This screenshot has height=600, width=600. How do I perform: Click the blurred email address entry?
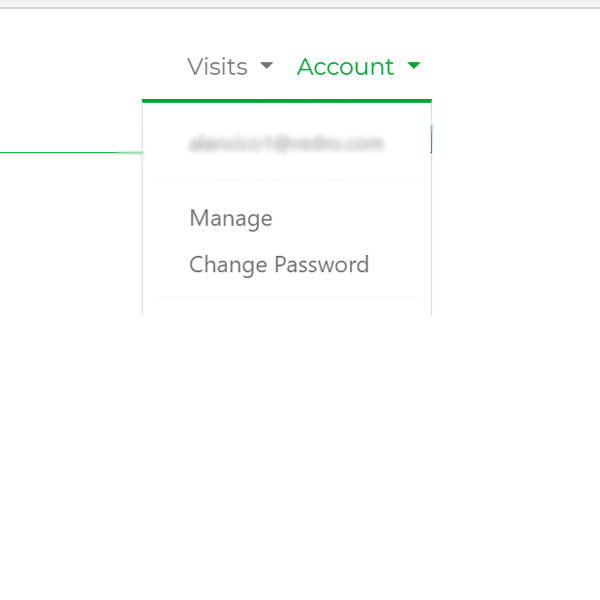point(286,144)
